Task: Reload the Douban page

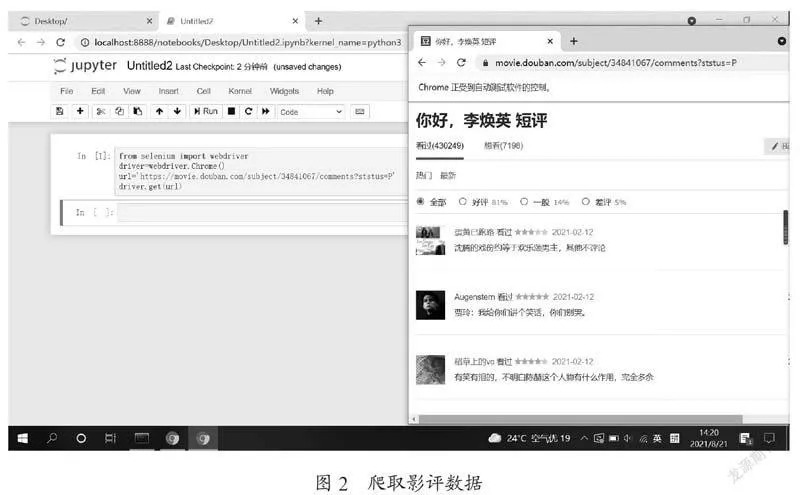Action: coord(461,63)
